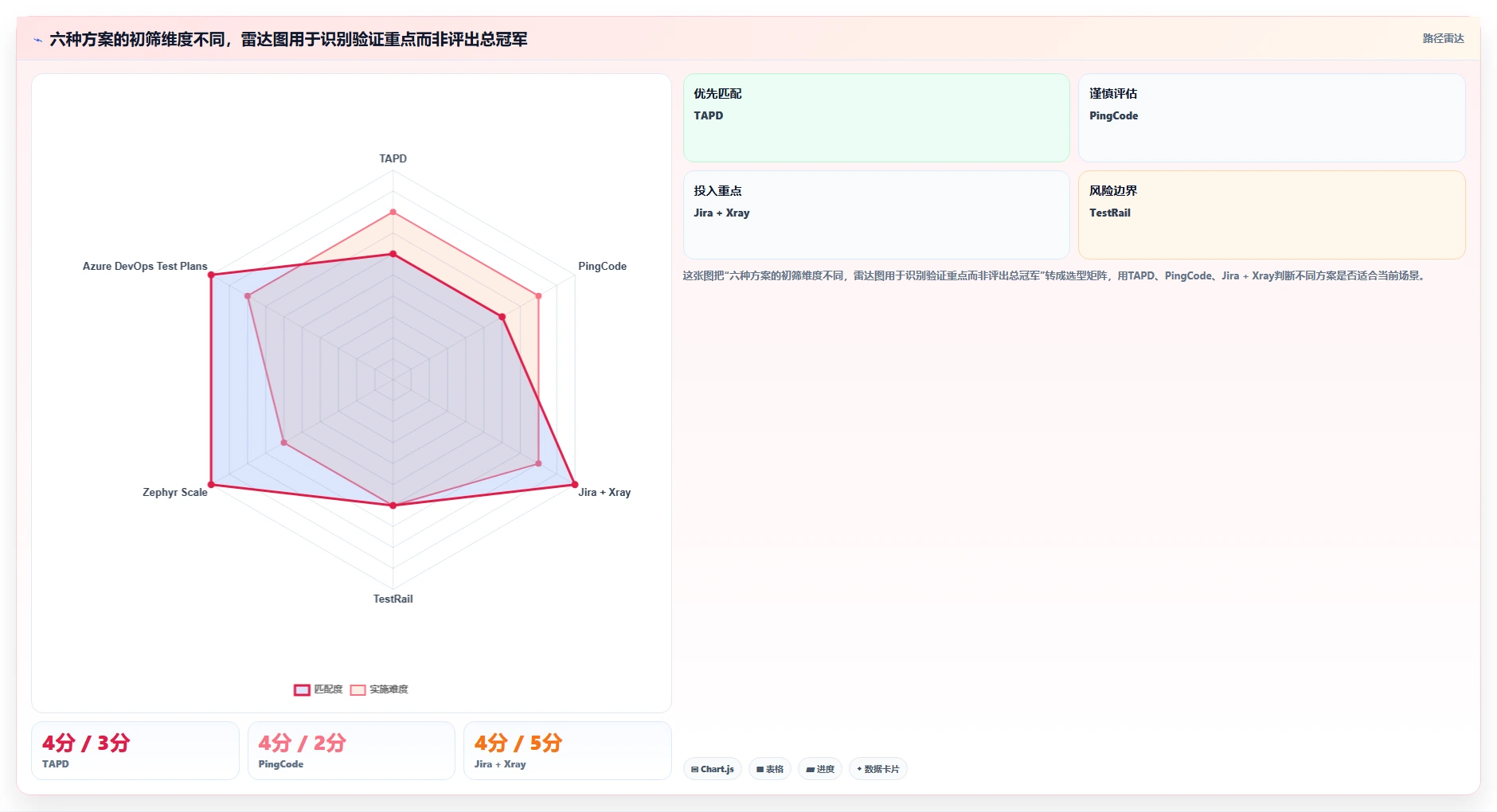Select the 表格 chip
Image resolution: width=1497 pixels, height=812 pixels.
coord(770,769)
